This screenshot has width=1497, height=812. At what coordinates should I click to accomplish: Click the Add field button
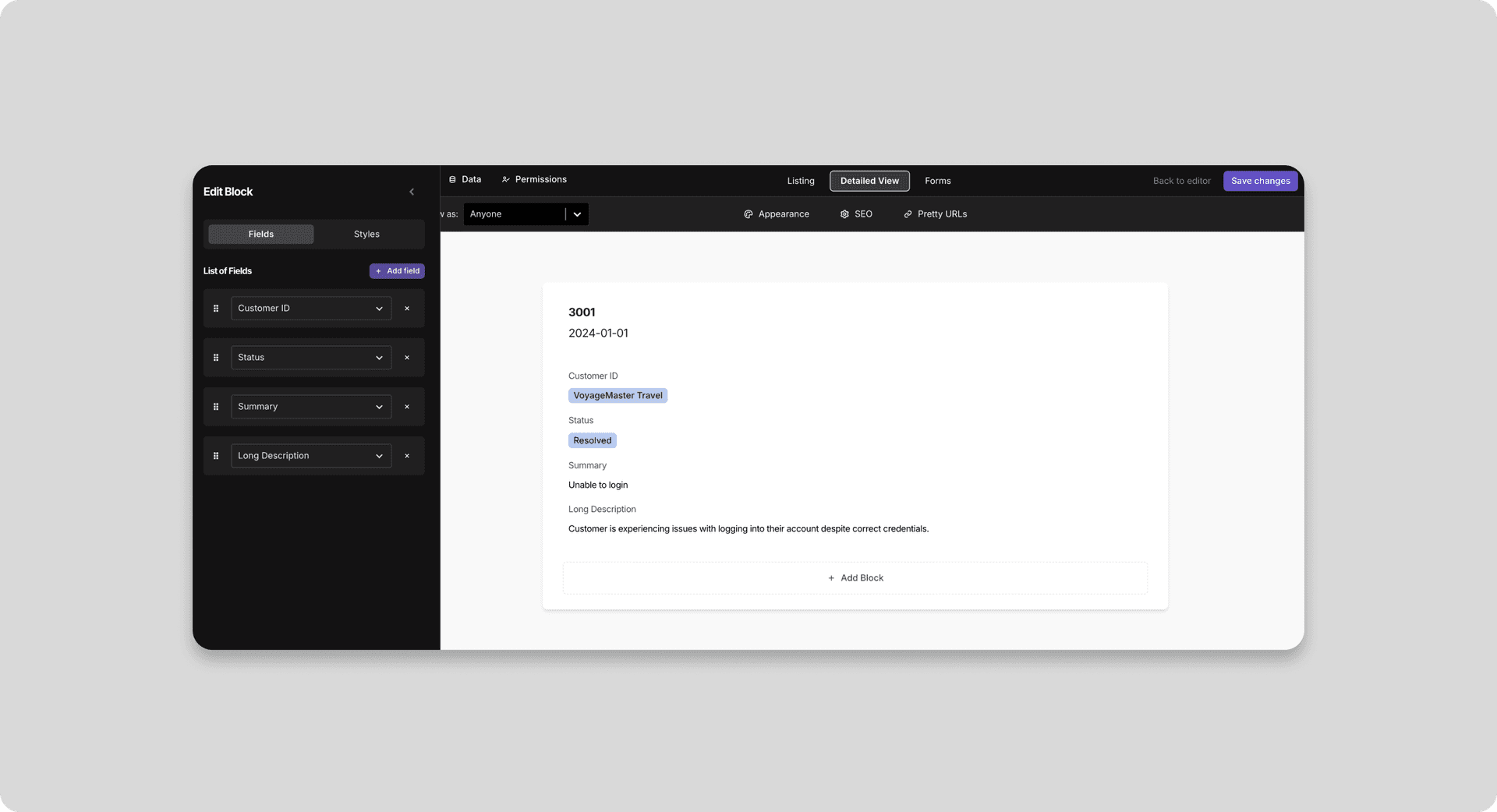[397, 271]
